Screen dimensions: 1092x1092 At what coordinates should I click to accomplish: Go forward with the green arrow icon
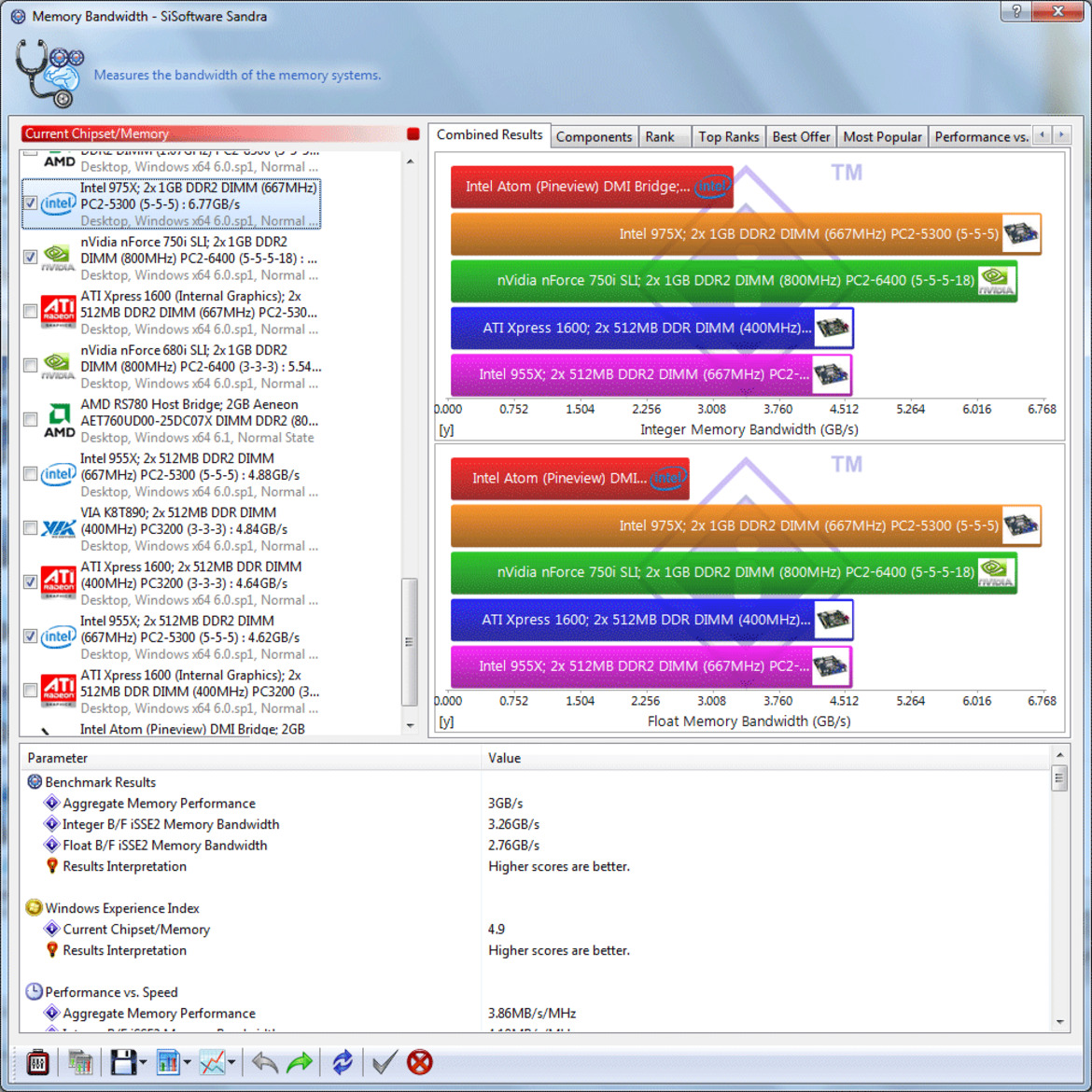coord(300,1062)
